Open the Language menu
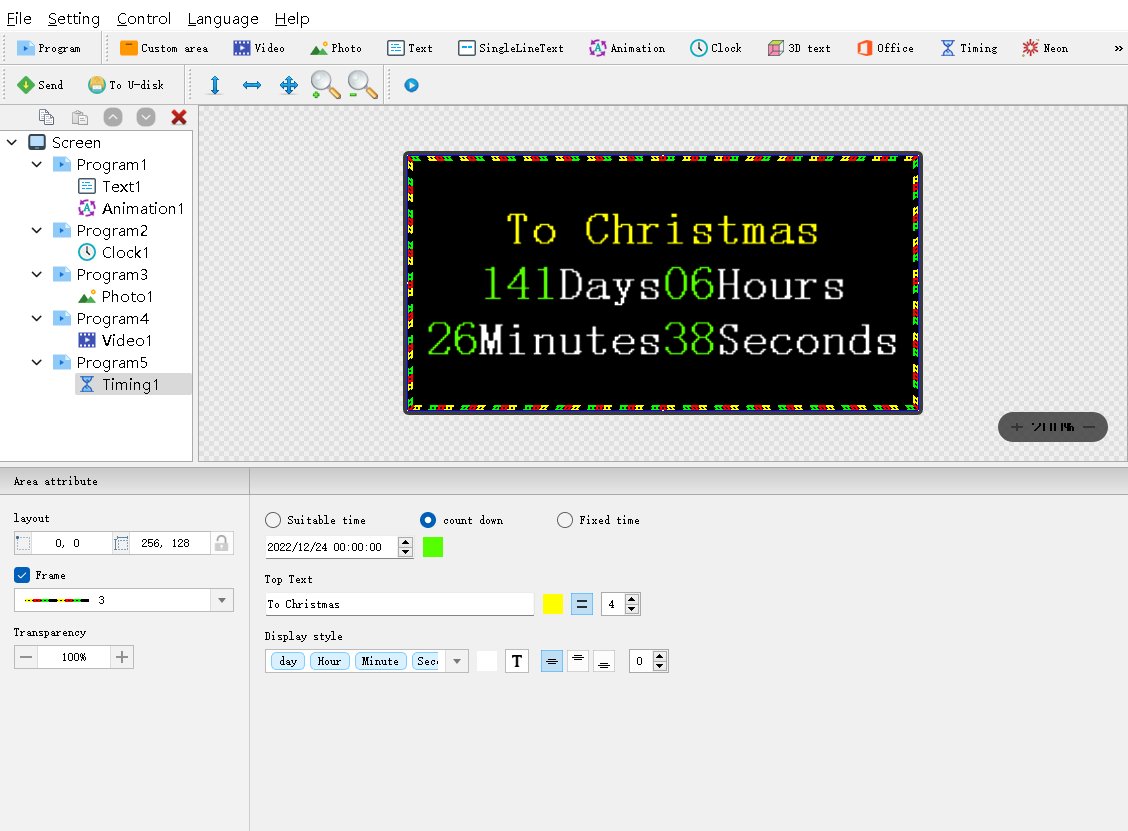Image resolution: width=1128 pixels, height=831 pixels. click(223, 19)
